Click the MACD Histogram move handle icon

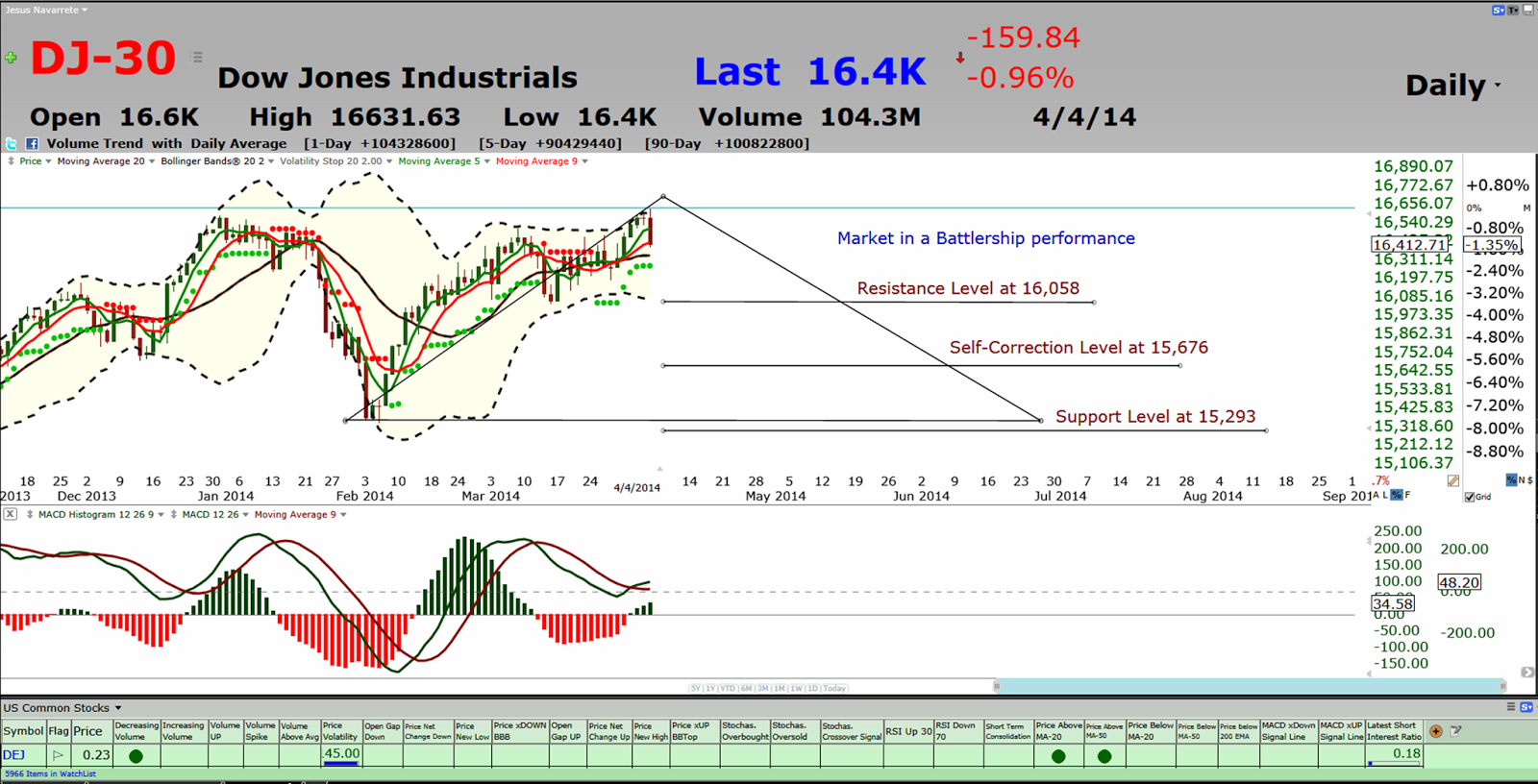[30, 515]
